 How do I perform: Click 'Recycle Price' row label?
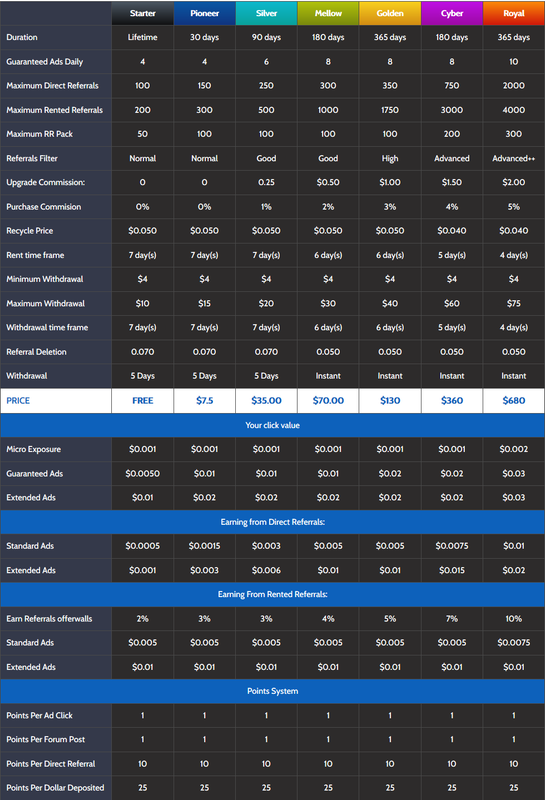tap(30, 231)
